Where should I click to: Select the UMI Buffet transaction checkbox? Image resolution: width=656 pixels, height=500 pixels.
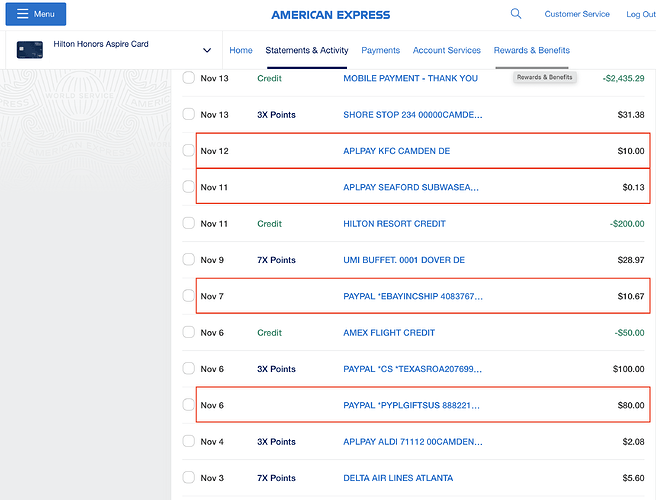pos(189,259)
